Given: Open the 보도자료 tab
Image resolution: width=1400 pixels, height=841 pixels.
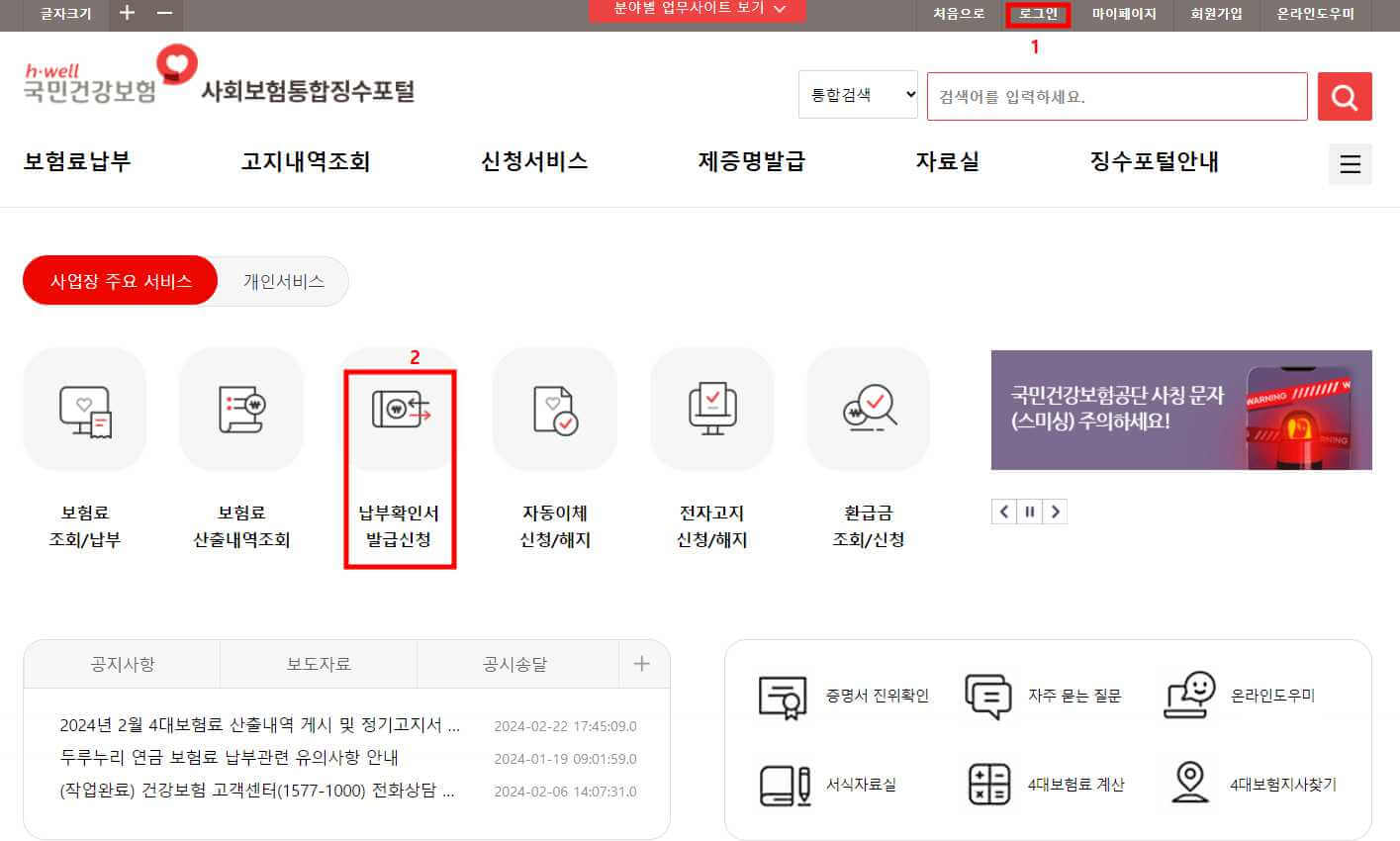Looking at the screenshot, I should point(318,664).
